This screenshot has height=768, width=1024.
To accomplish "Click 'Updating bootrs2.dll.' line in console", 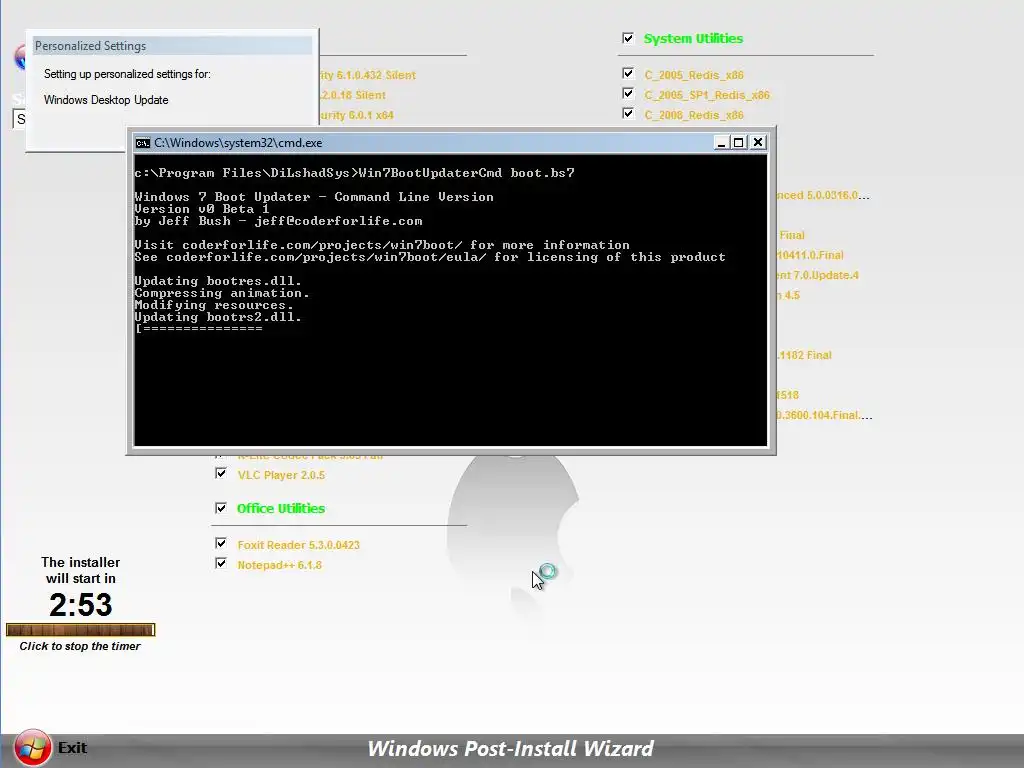I will (x=218, y=317).
